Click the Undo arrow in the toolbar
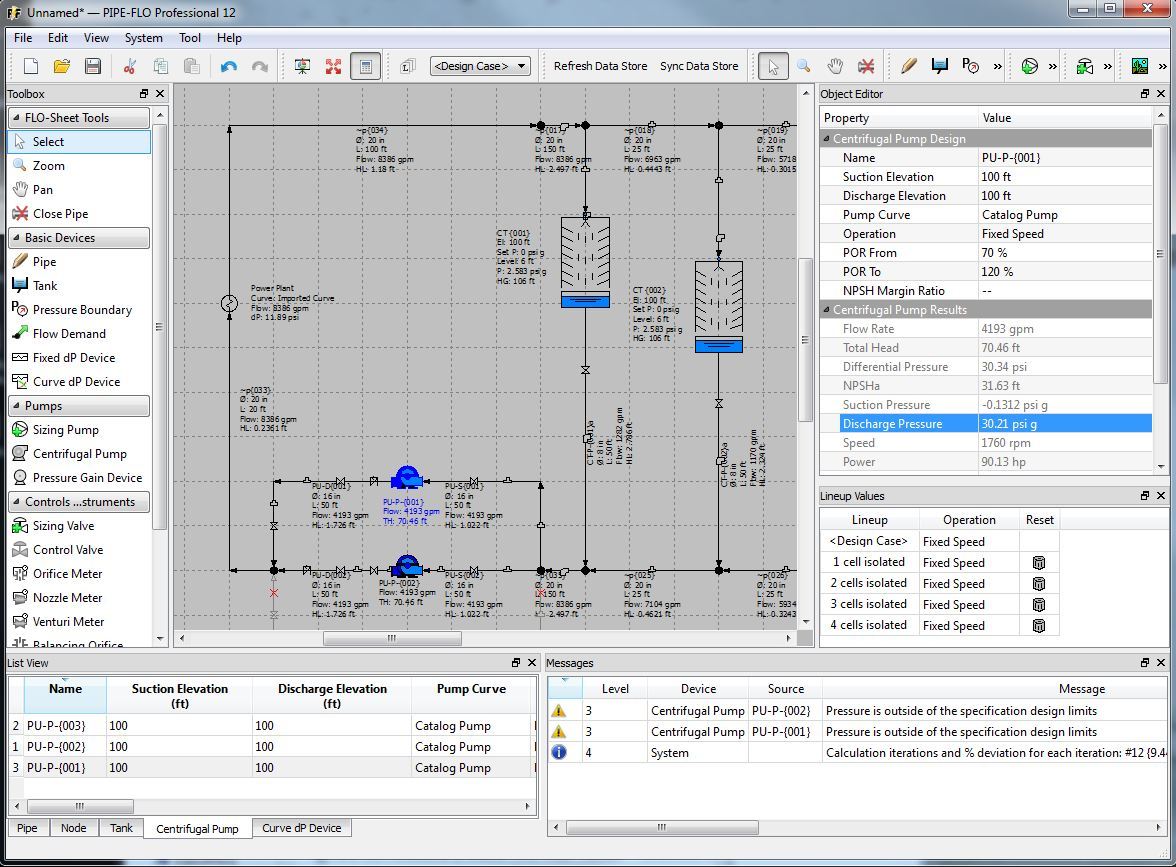1176x867 pixels. coord(229,66)
